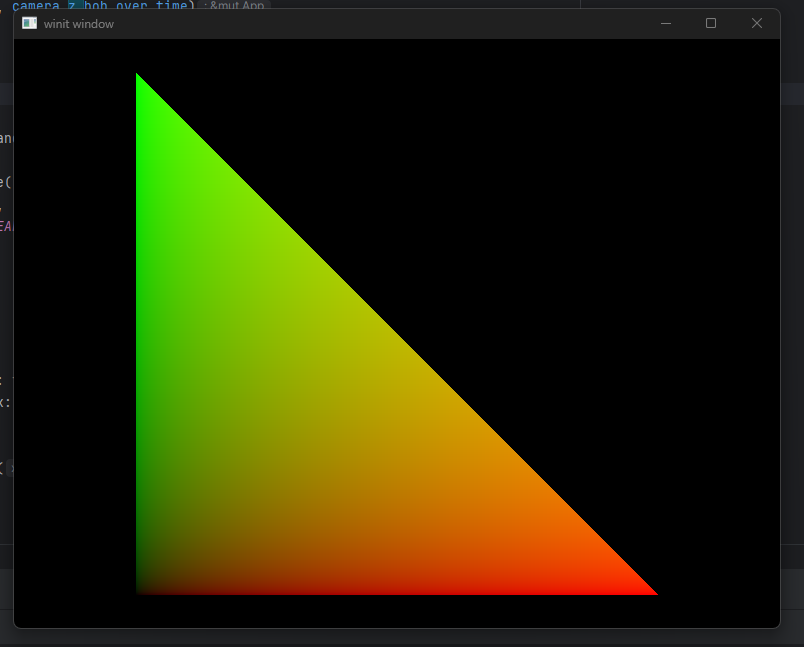
Task: Maximize the winit window
Action: pyautogui.click(x=711, y=24)
